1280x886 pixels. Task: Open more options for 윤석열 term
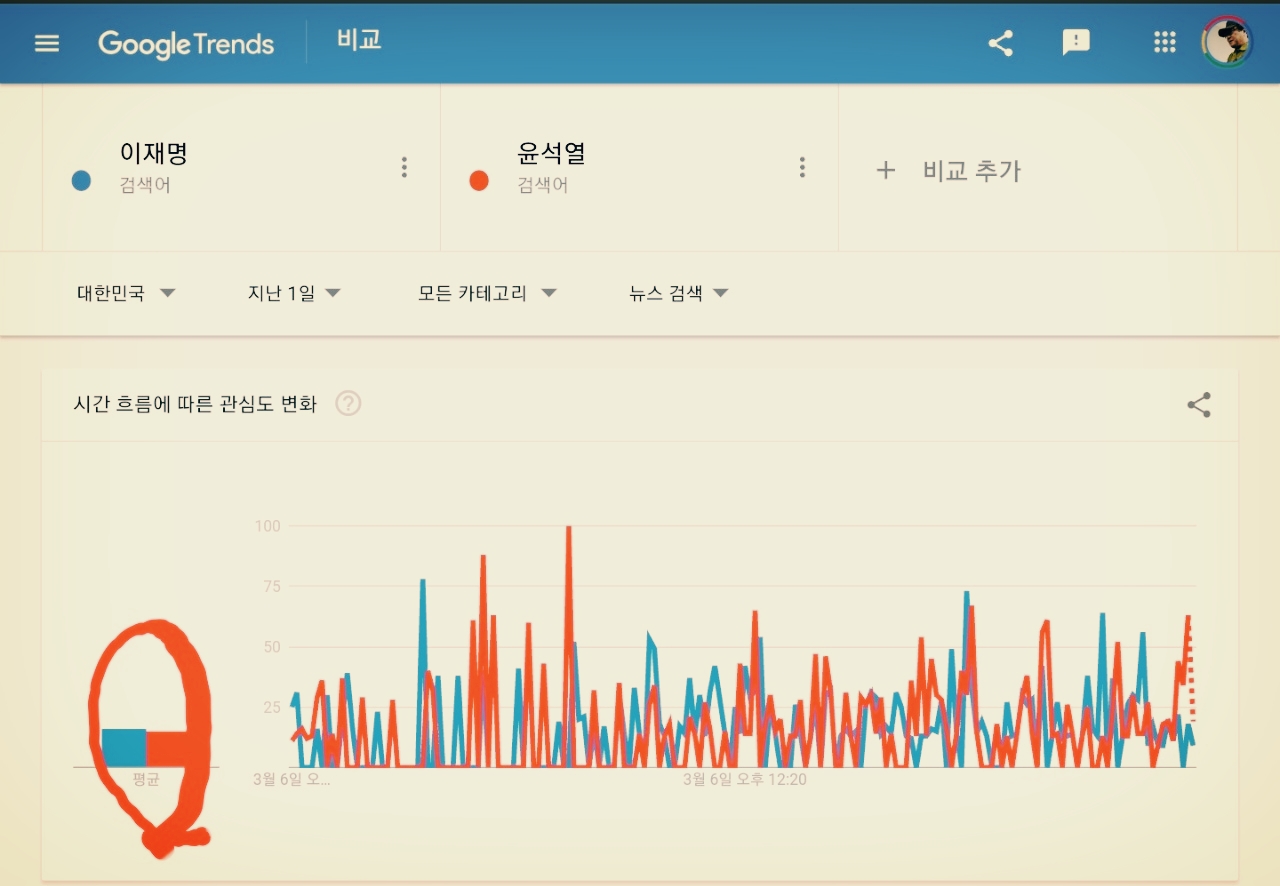coord(802,167)
